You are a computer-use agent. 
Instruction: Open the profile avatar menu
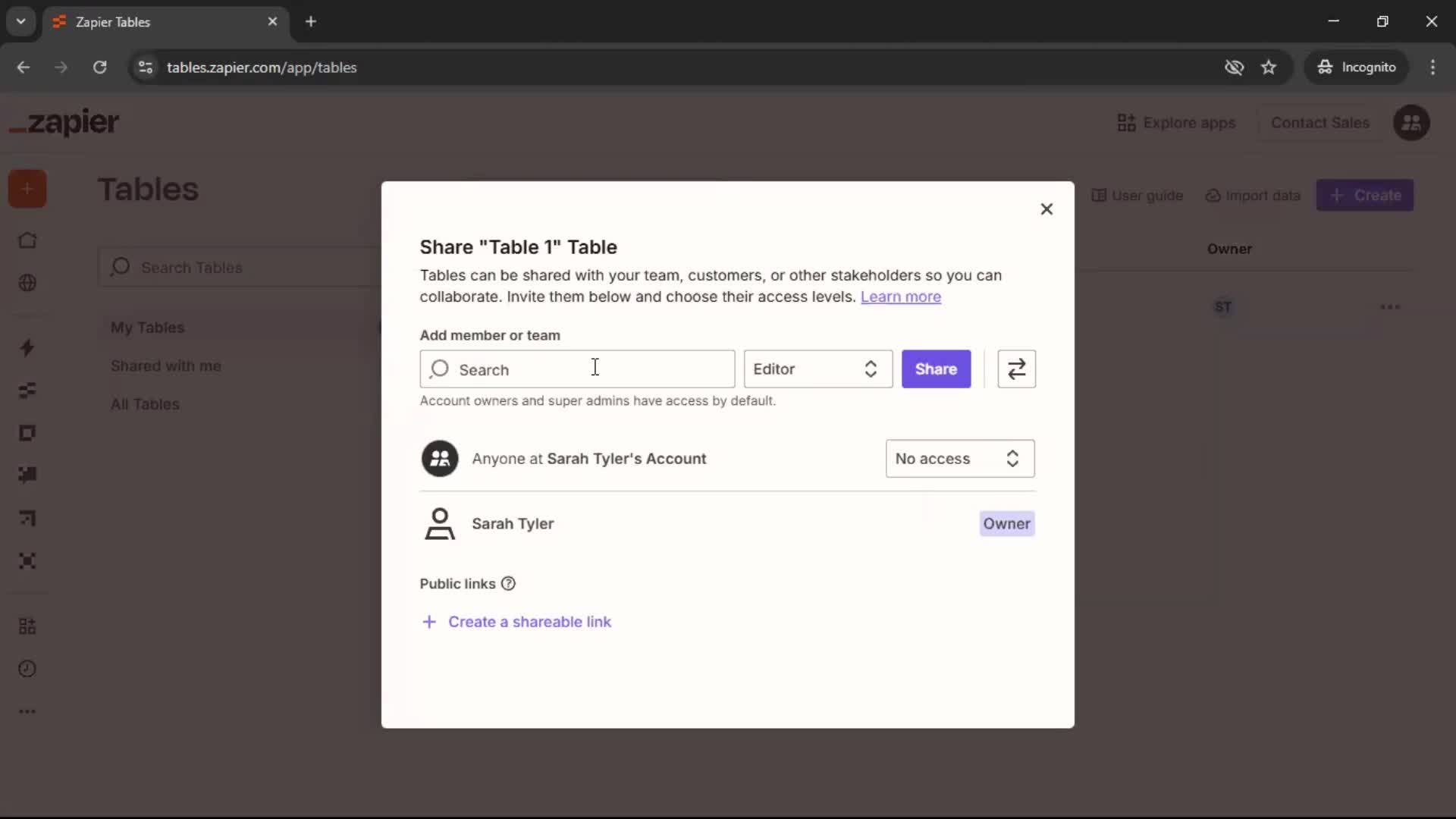(x=1411, y=123)
